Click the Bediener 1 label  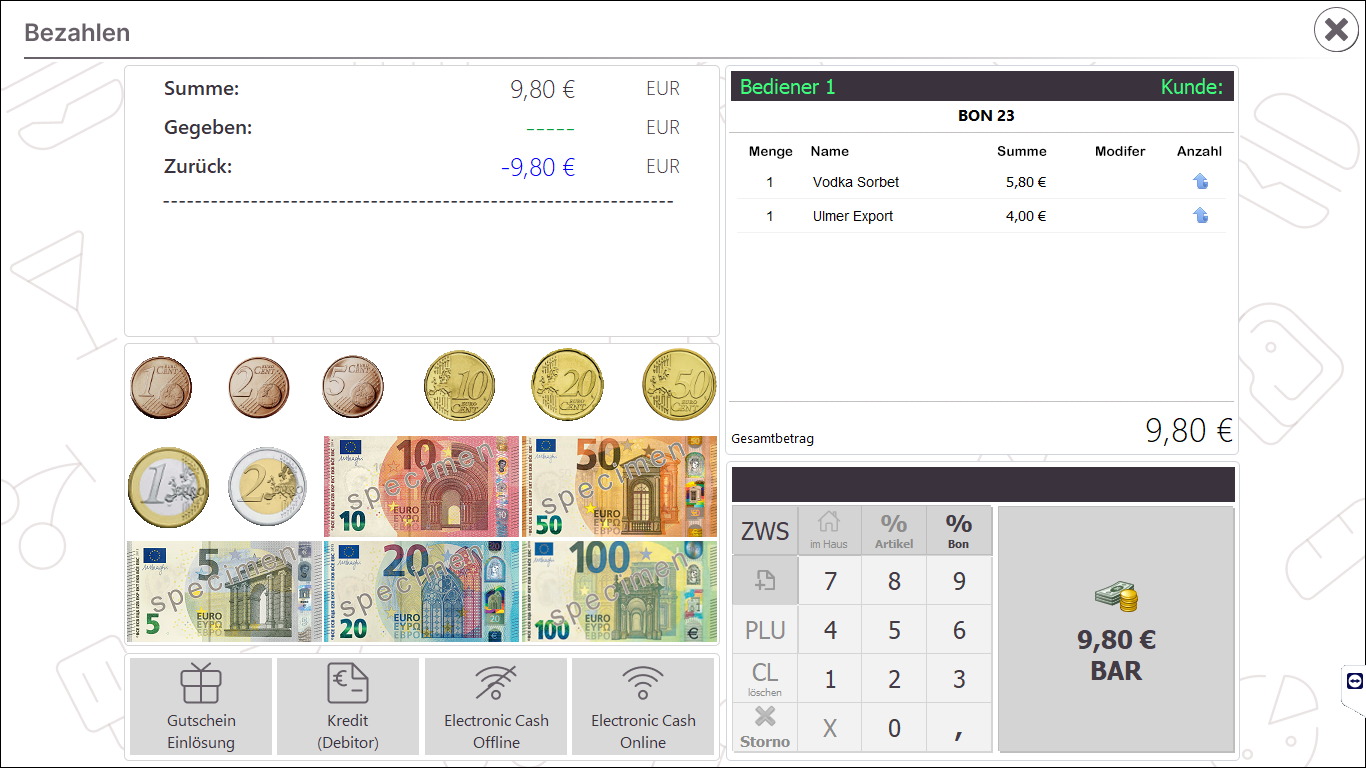pyautogui.click(x=787, y=87)
